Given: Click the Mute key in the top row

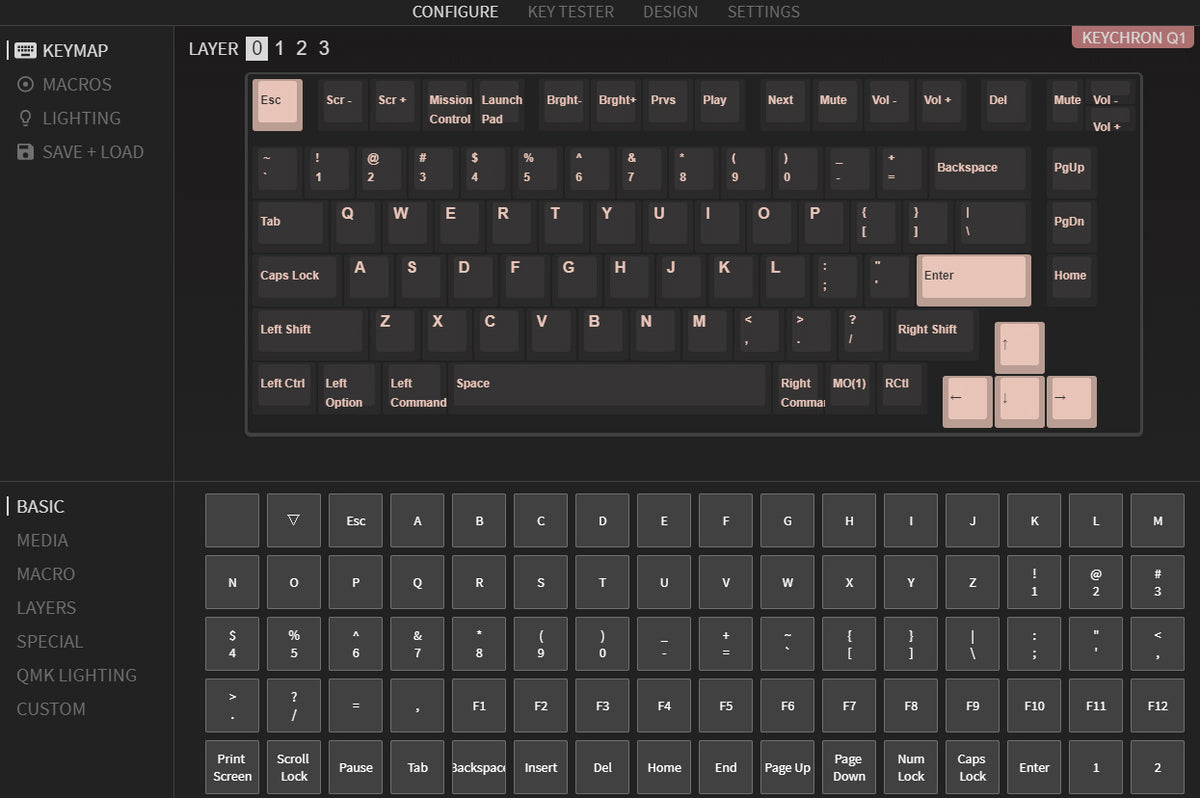Looking at the screenshot, I should [x=836, y=100].
